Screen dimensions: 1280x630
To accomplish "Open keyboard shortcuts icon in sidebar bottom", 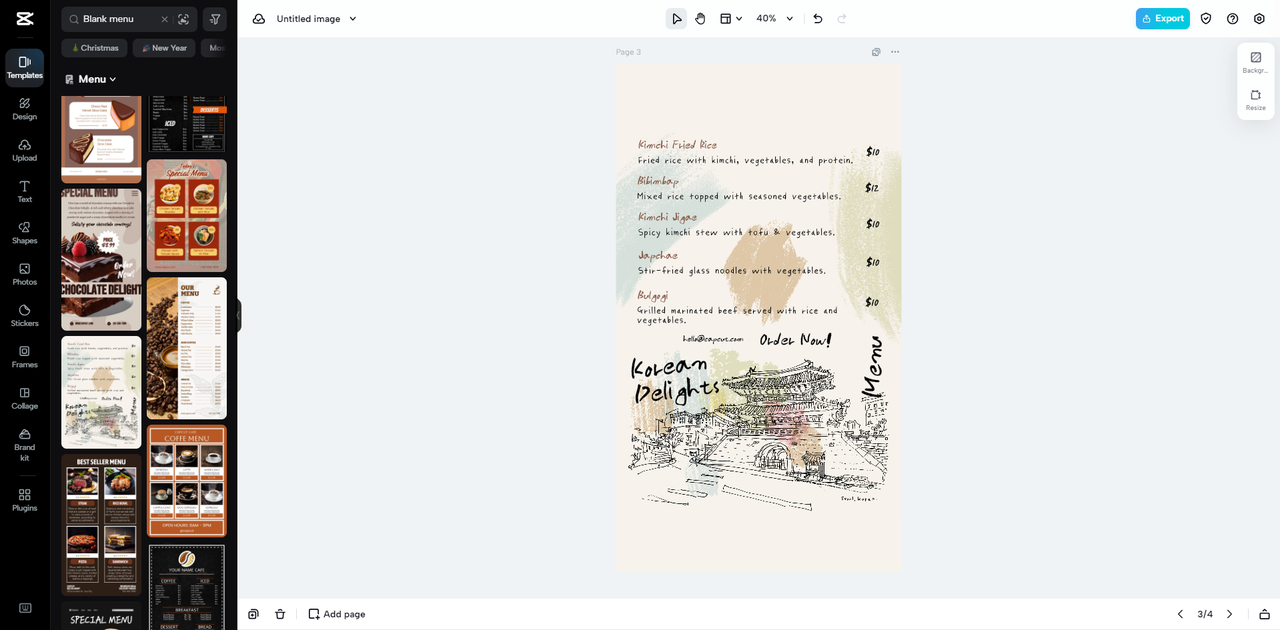I will coord(25,608).
